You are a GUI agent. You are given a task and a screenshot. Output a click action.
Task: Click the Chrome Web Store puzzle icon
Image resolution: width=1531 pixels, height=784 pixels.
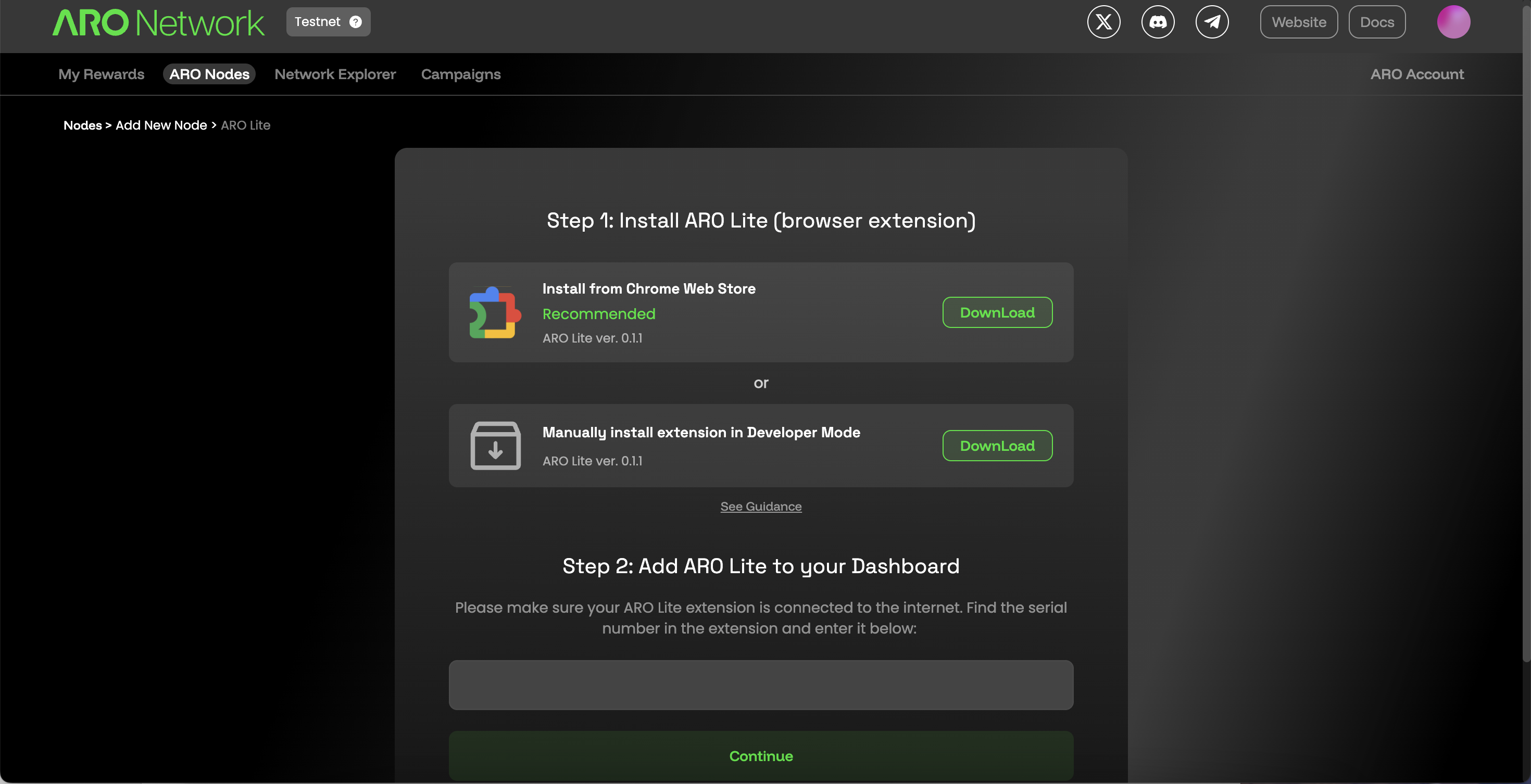point(495,312)
